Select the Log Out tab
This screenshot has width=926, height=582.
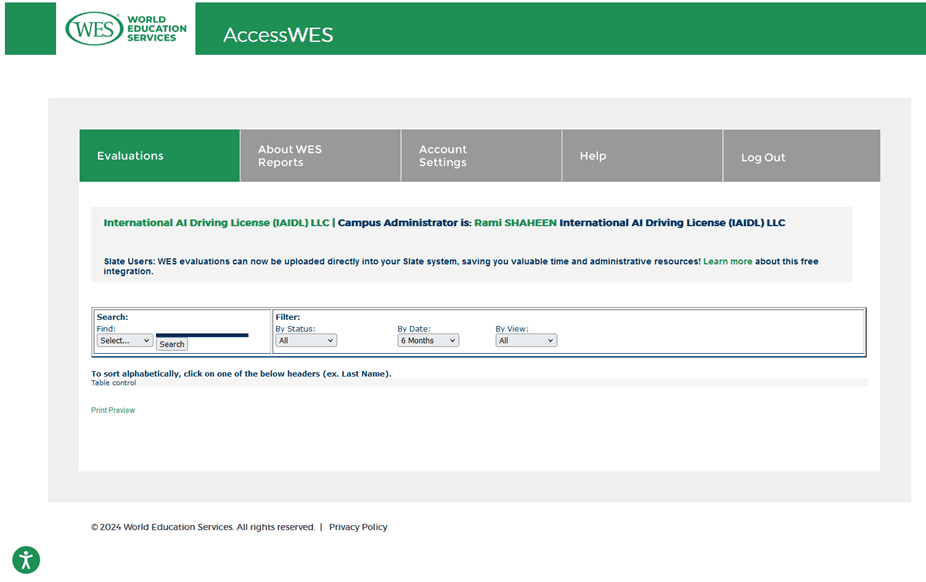click(x=801, y=156)
